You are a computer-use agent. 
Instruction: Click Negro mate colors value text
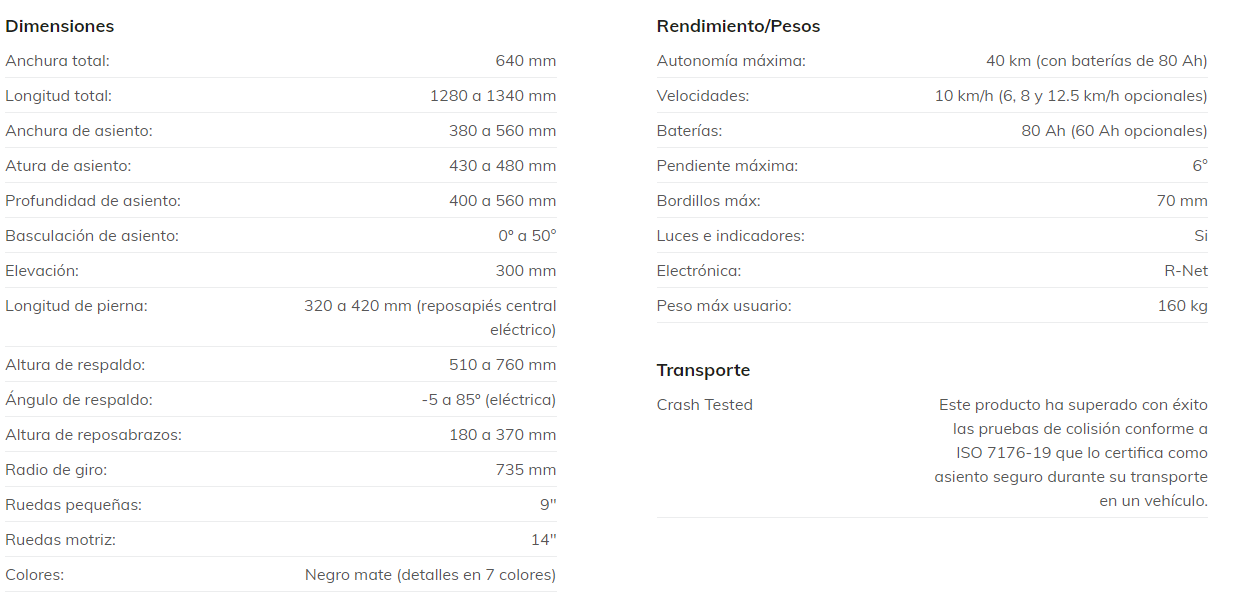click(x=430, y=575)
